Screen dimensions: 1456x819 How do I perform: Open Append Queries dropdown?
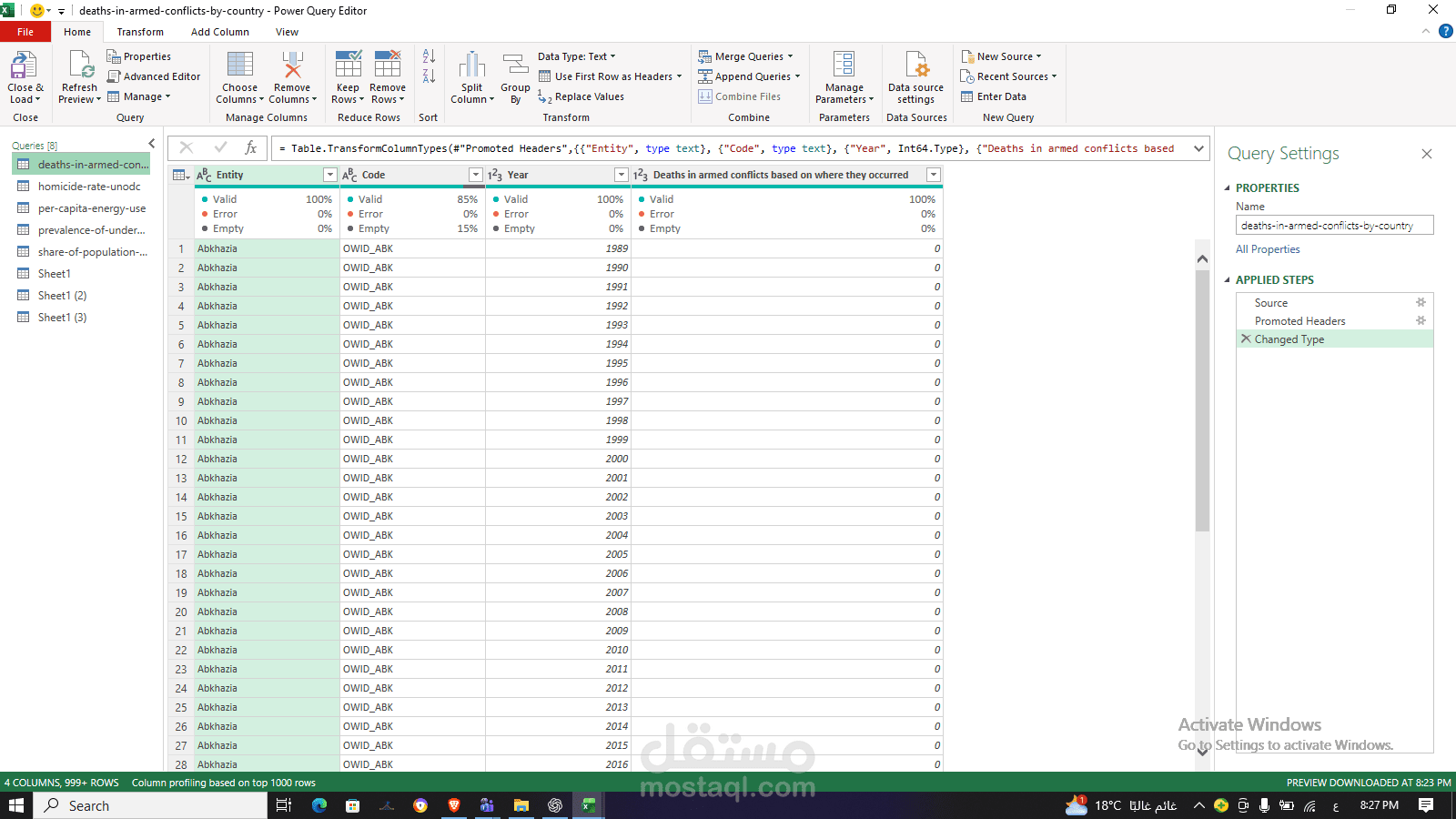[749, 76]
